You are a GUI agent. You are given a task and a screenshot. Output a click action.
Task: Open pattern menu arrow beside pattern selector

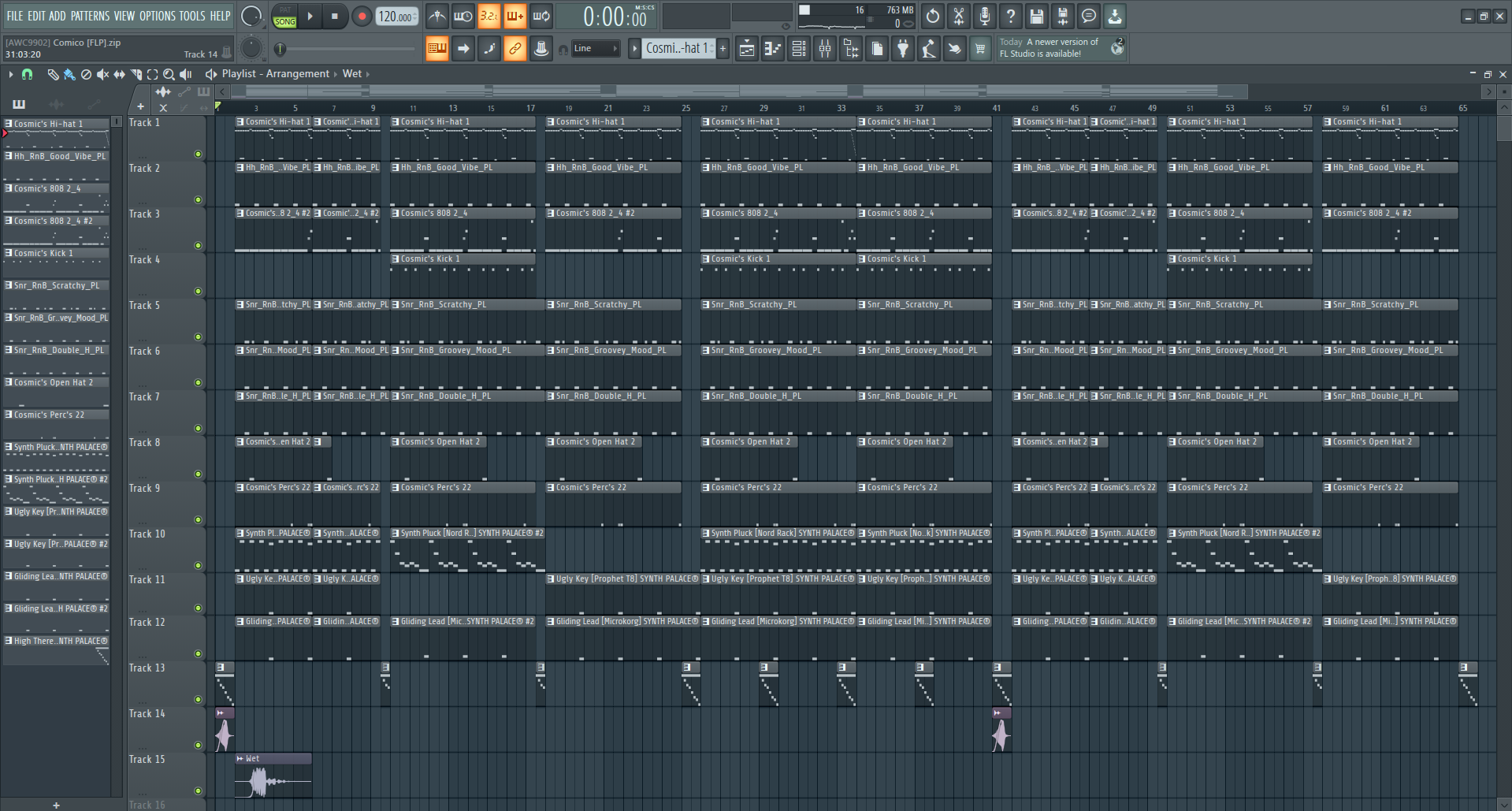pos(634,49)
